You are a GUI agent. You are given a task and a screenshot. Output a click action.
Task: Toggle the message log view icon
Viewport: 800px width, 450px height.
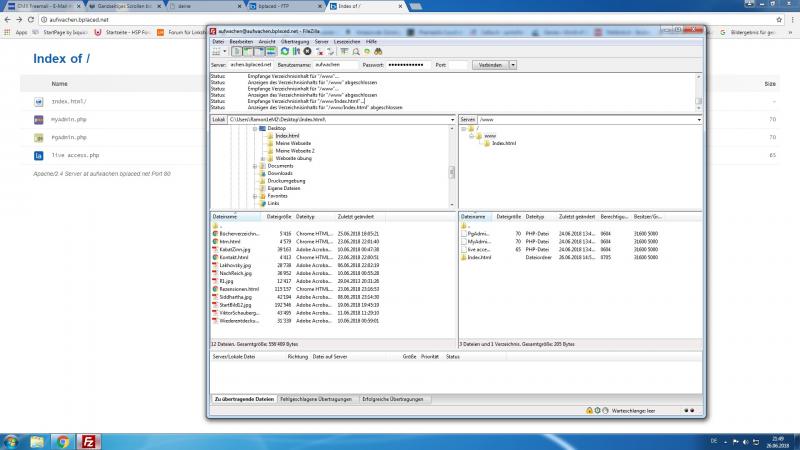pyautogui.click(x=236, y=50)
